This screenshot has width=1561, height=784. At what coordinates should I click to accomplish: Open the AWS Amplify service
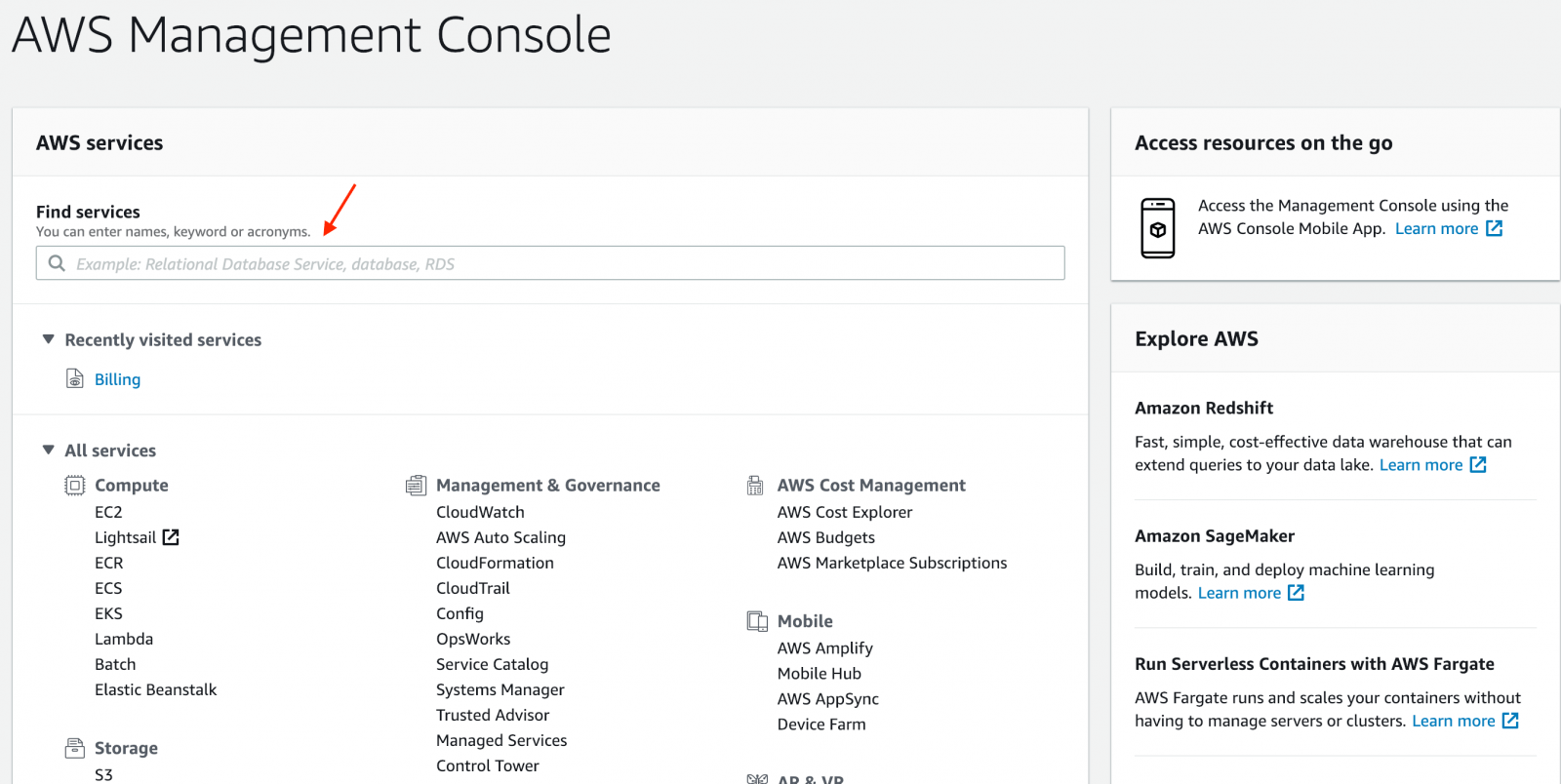click(x=825, y=647)
